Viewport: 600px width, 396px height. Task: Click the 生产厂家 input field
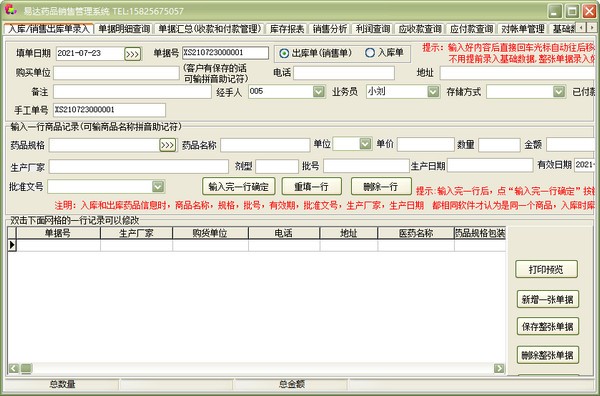[139, 167]
